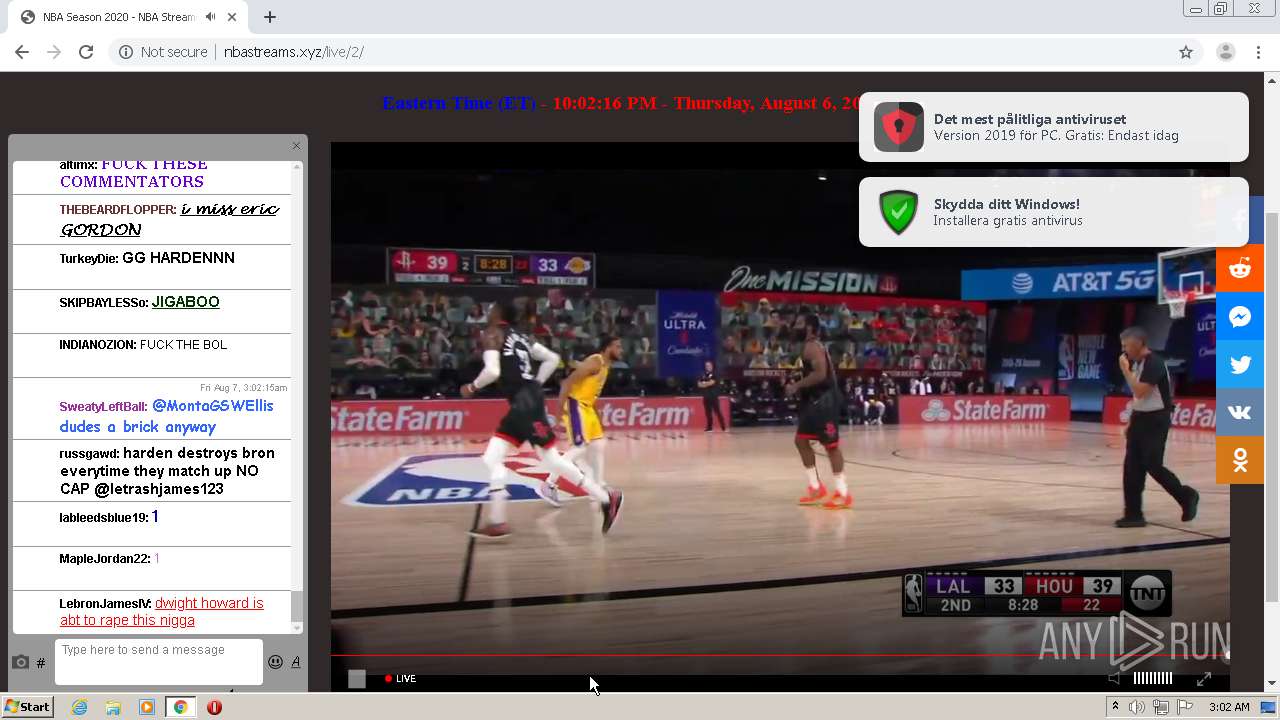The height and width of the screenshot is (720, 1280).
Task: Open a new browser tab
Action: tap(270, 17)
